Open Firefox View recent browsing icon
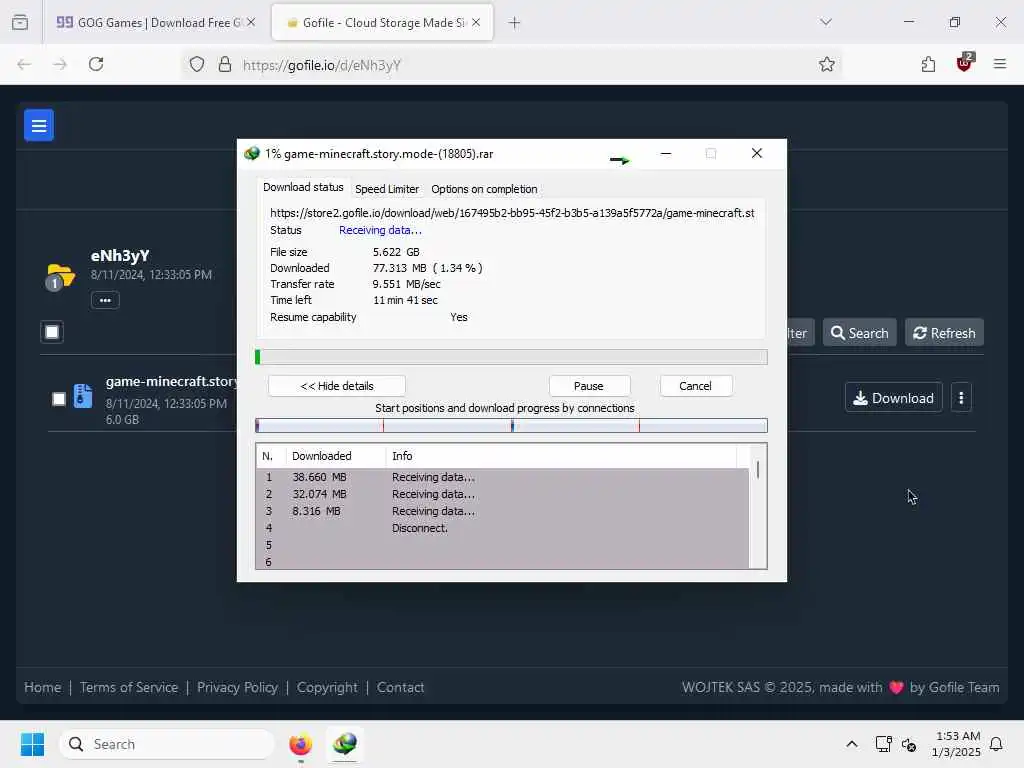Image resolution: width=1024 pixels, height=768 pixels. (20, 22)
